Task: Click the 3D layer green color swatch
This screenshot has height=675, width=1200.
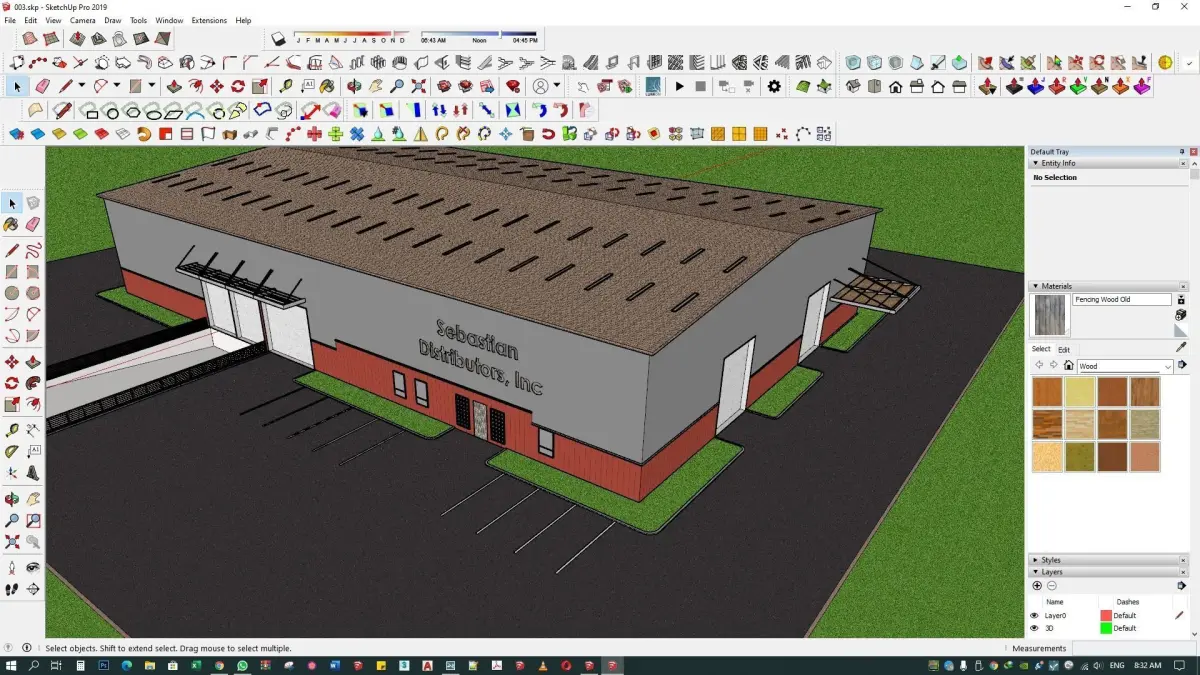Action: coord(1106,628)
